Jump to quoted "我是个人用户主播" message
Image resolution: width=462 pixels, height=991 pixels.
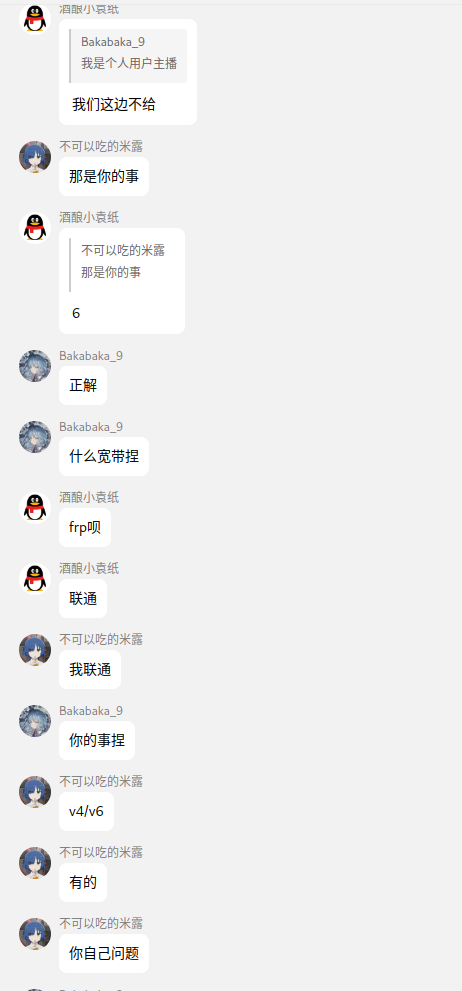click(128, 56)
